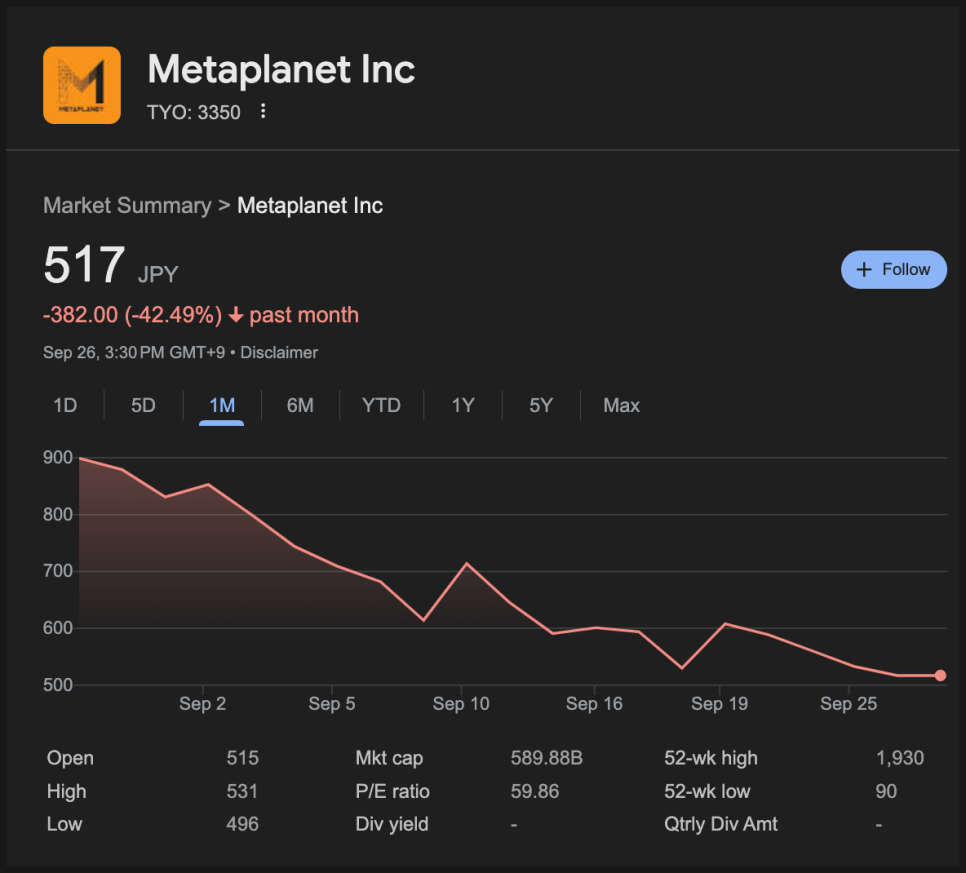This screenshot has height=873, width=966.
Task: Click the JPY currency label
Action: (158, 274)
